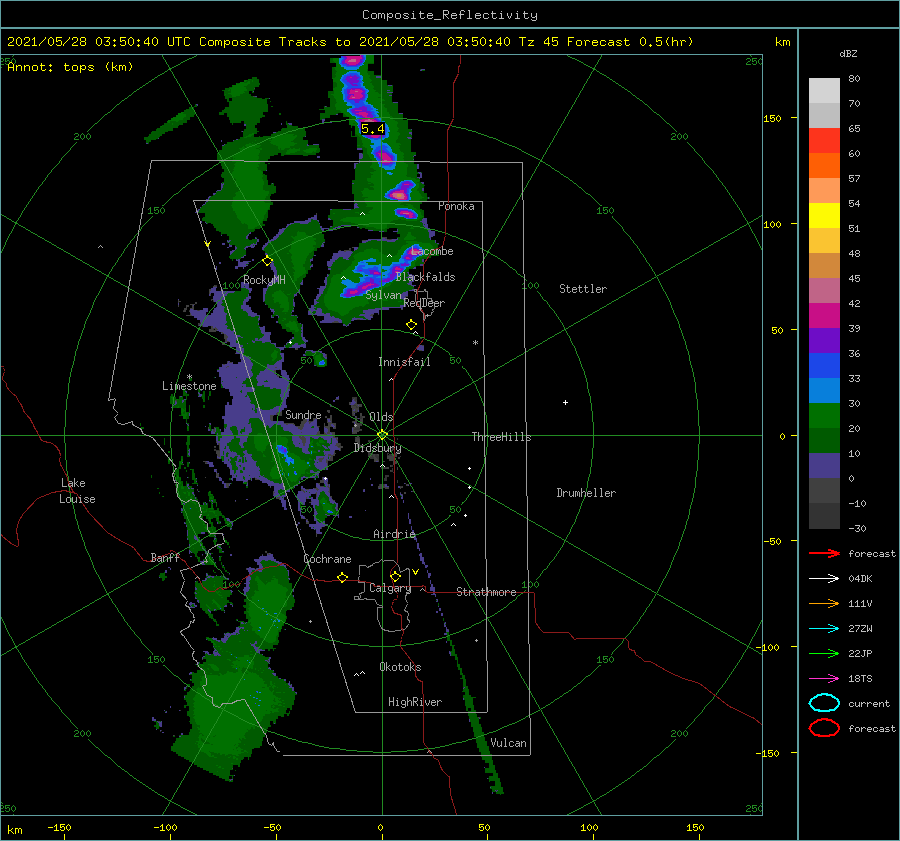Click the Strathmore city label
The height and width of the screenshot is (841, 900).
tap(486, 592)
